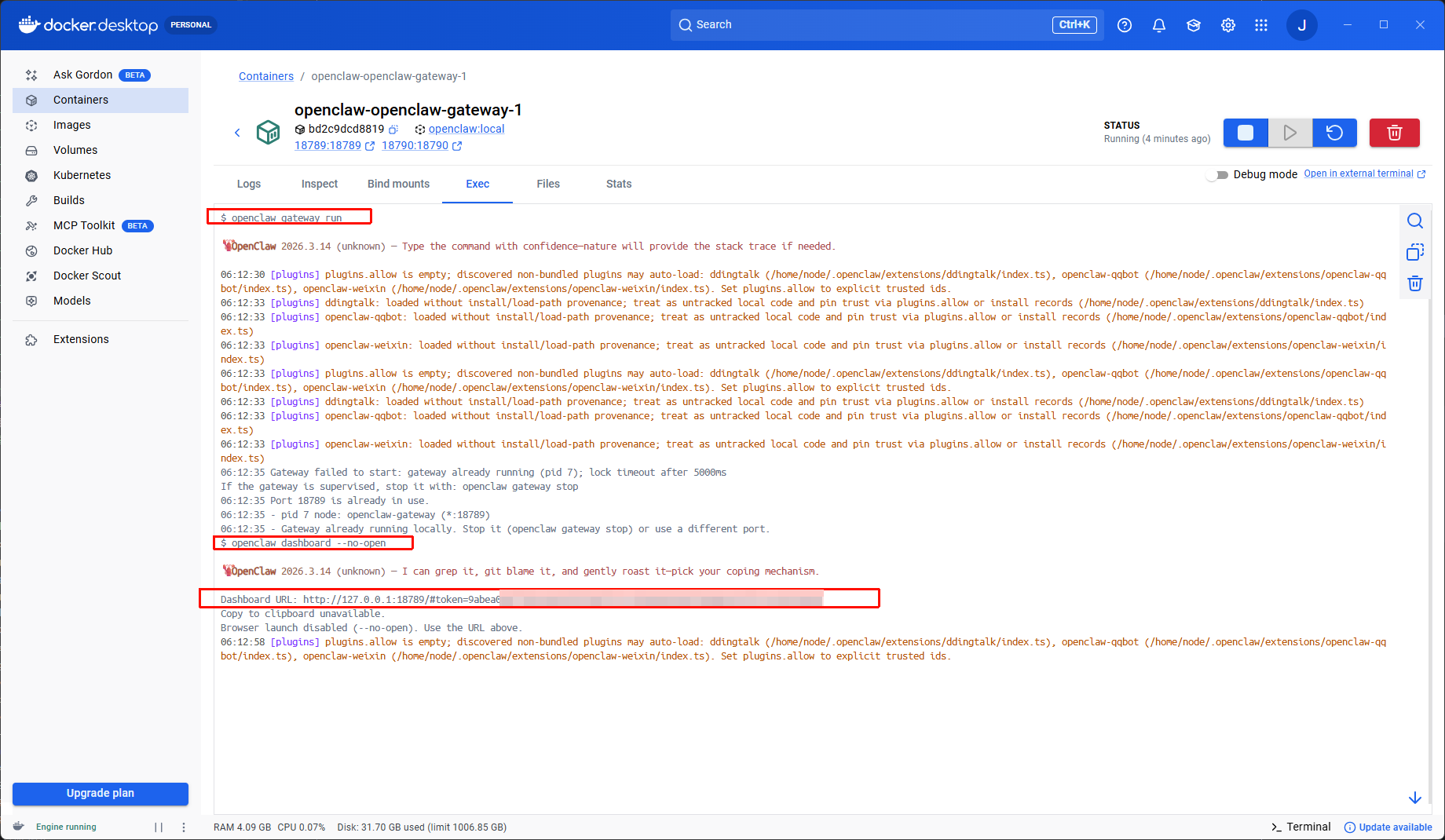Delete the container with the red trash button
1445x840 pixels.
tap(1395, 133)
